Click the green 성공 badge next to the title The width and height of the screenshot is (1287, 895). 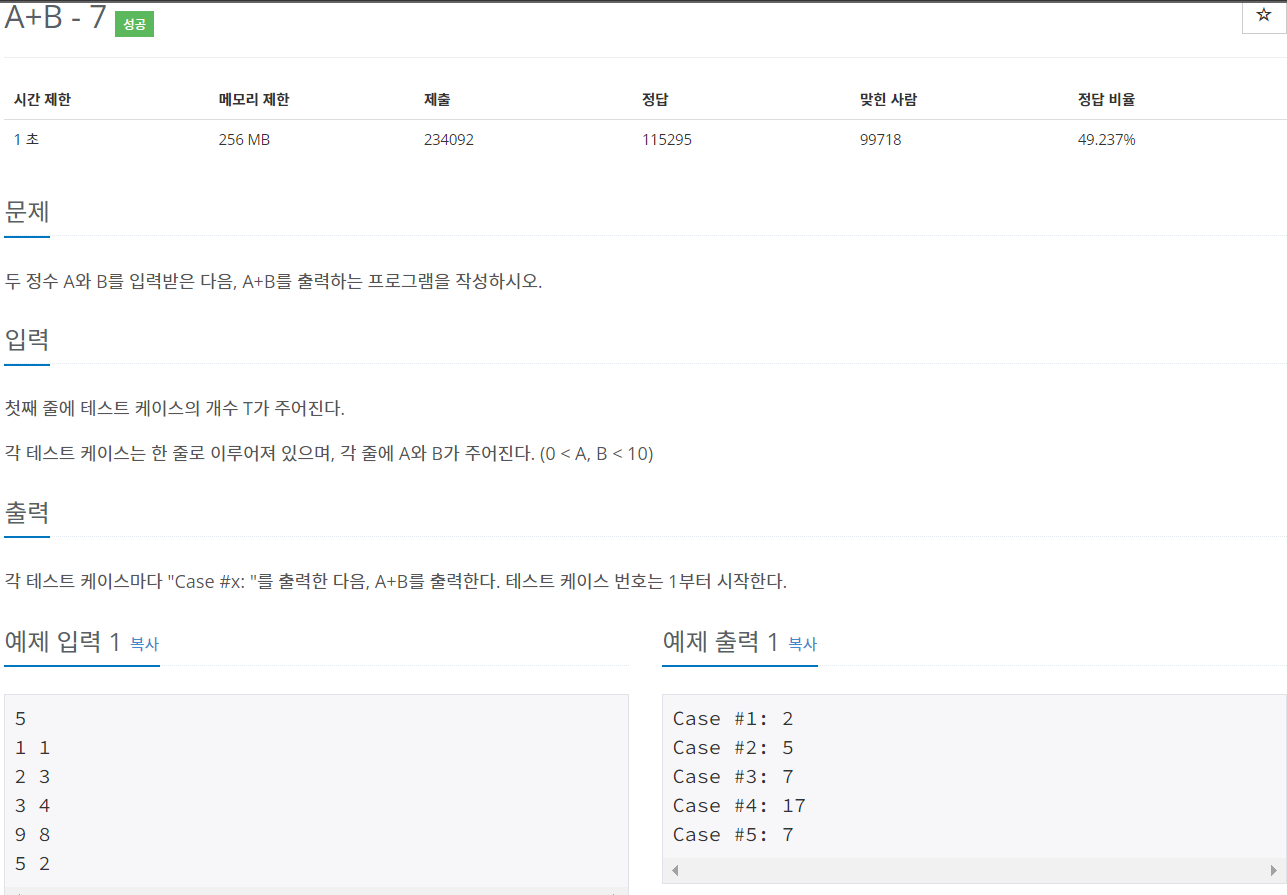[134, 24]
